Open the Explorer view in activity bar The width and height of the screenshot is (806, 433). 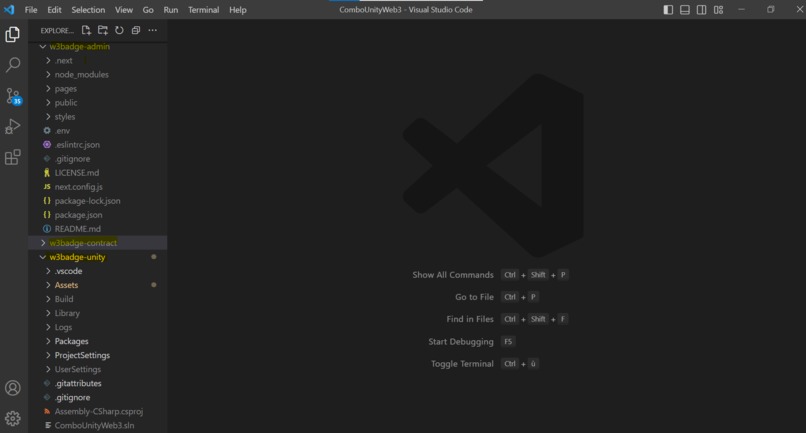click(13, 34)
